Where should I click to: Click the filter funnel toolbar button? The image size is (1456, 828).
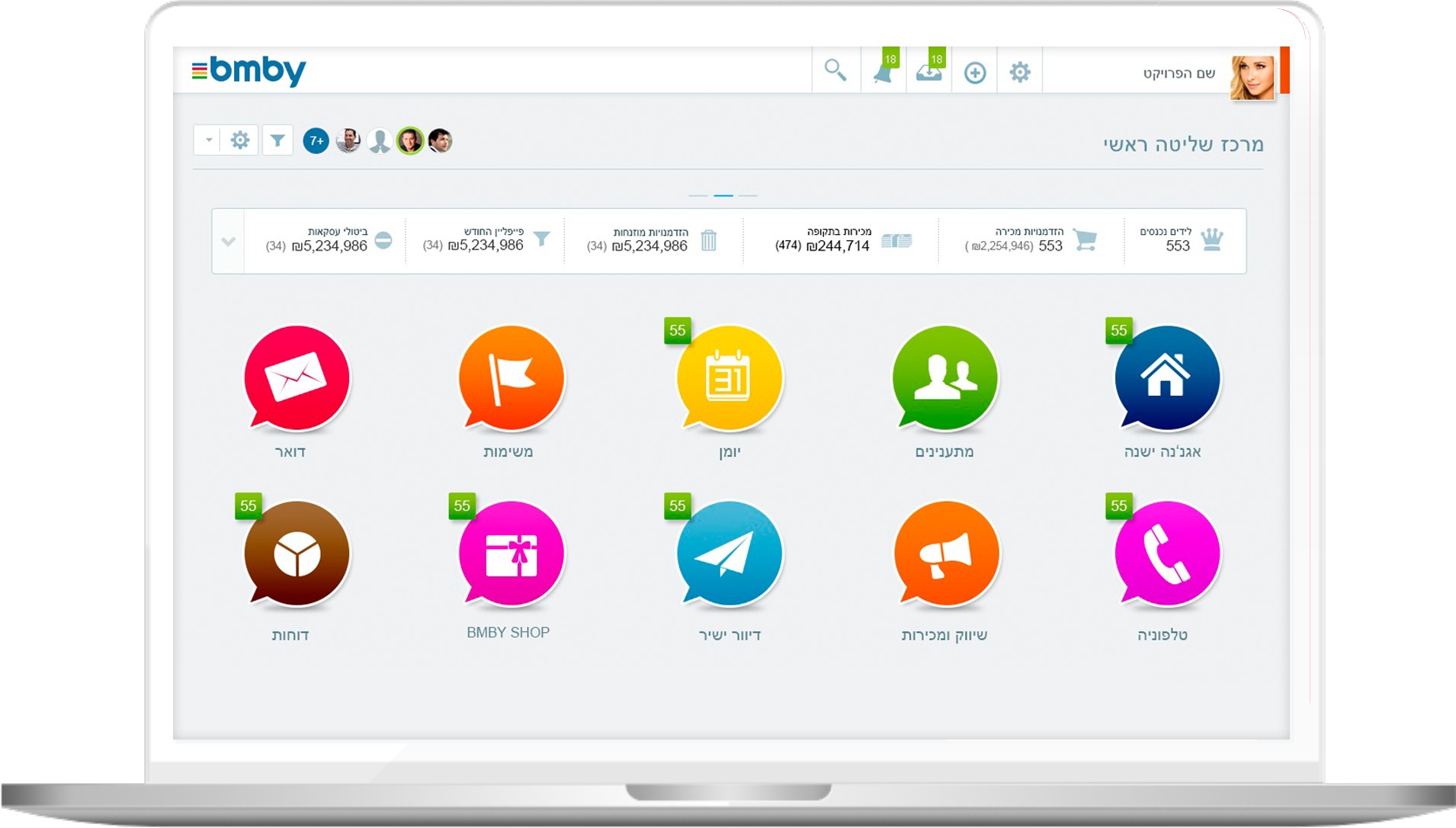(x=277, y=140)
